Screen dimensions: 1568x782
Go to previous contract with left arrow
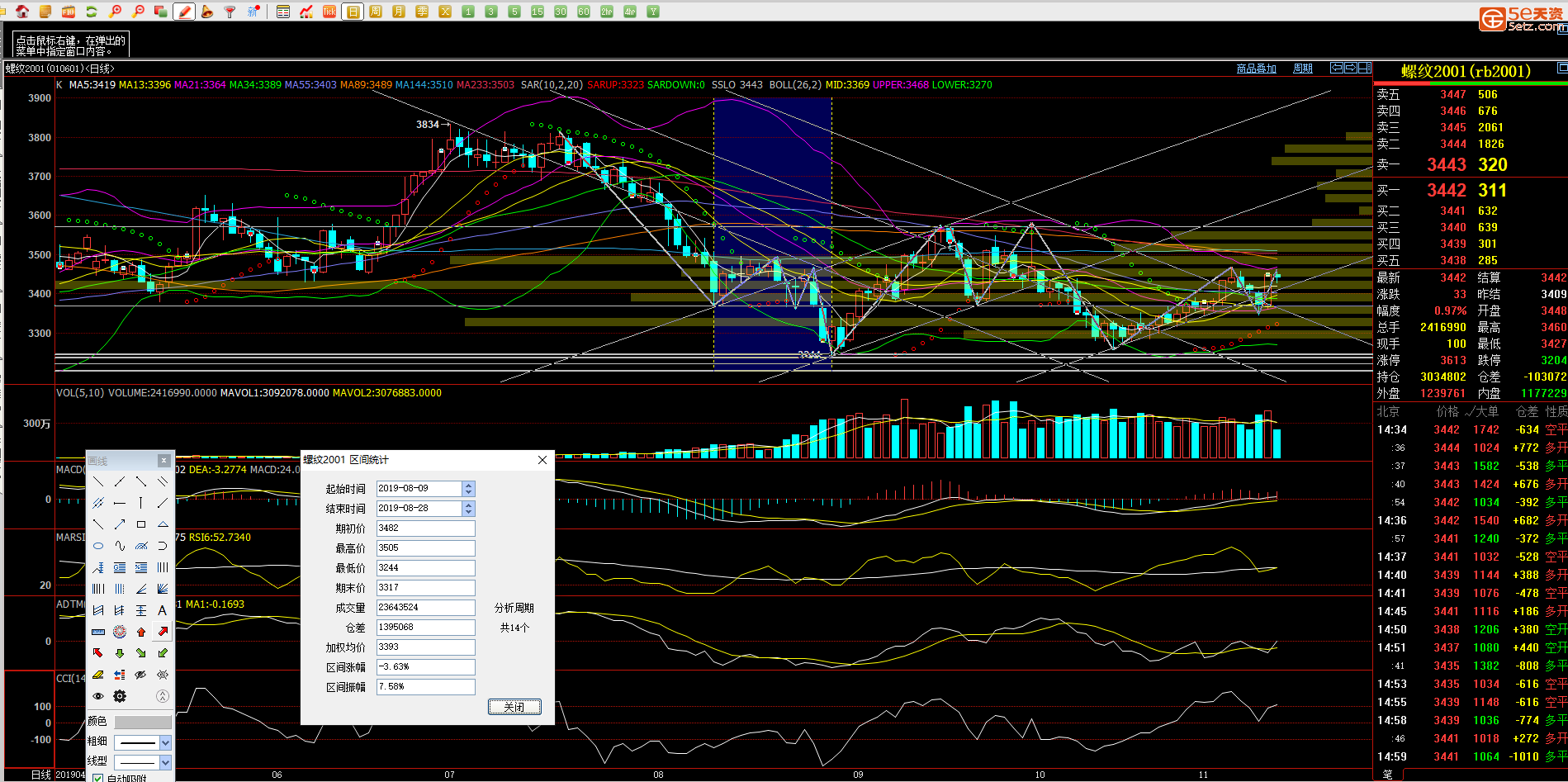(x=1337, y=68)
